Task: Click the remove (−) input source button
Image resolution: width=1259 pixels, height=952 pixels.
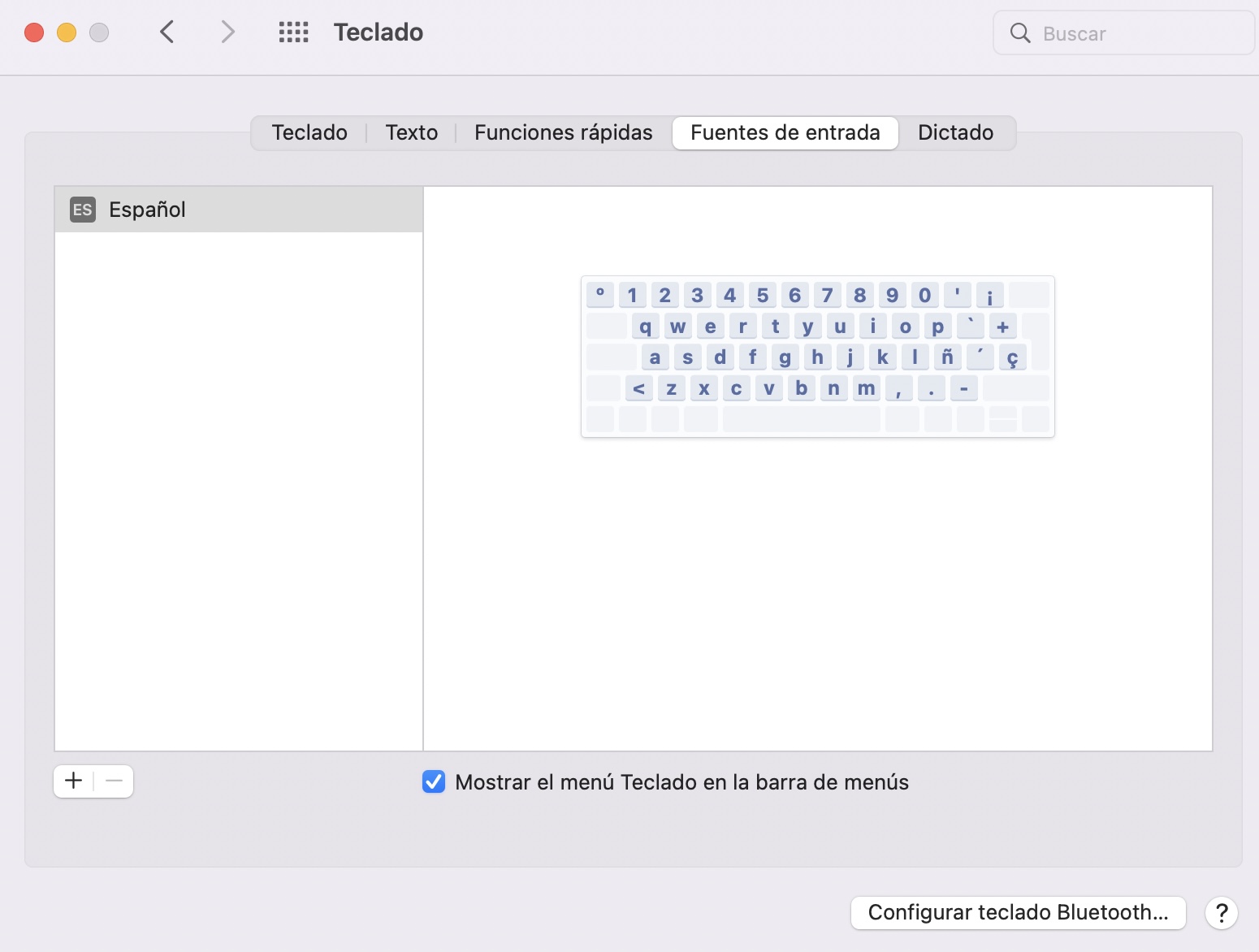Action: pyautogui.click(x=114, y=781)
